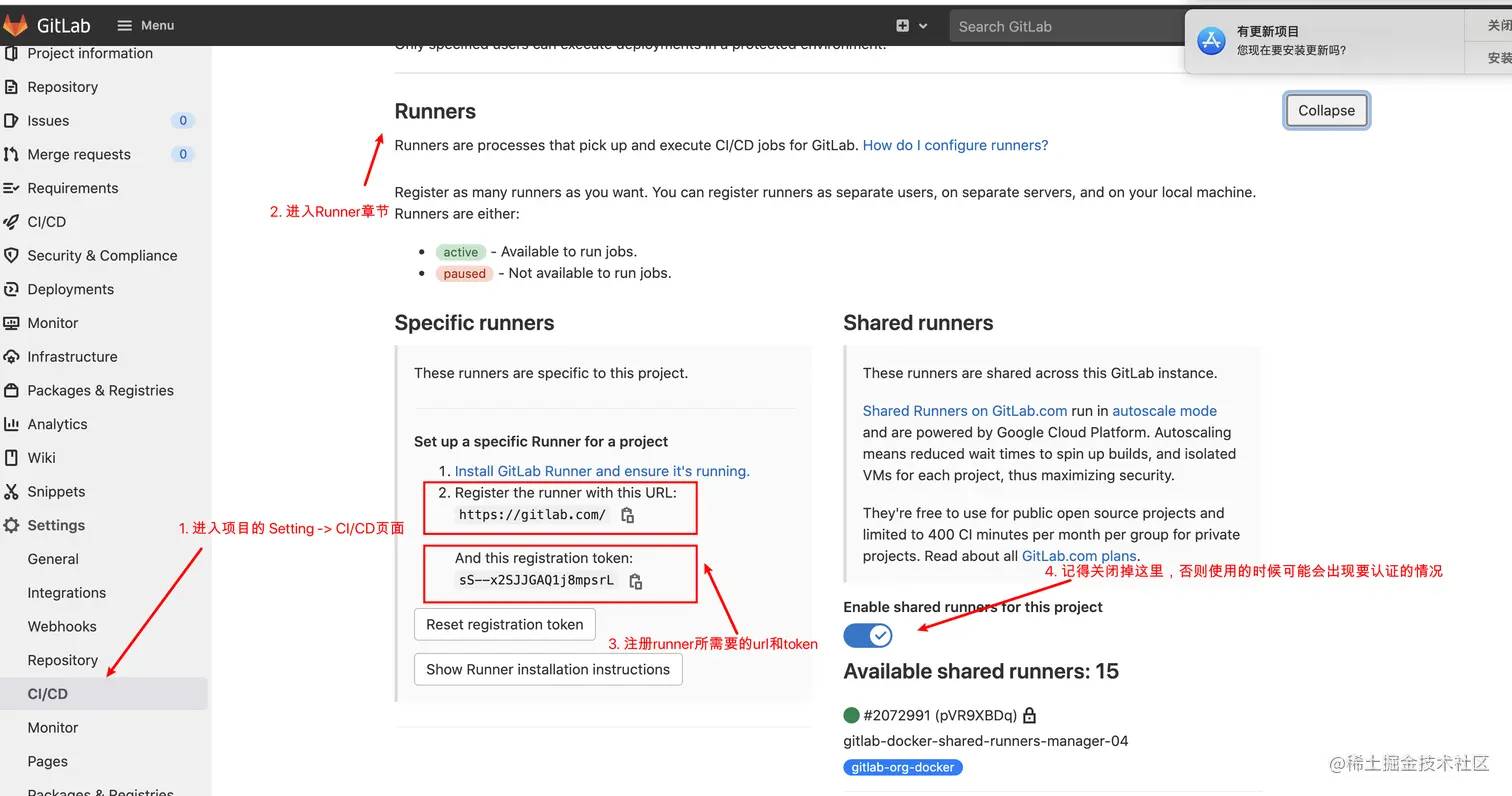The height and width of the screenshot is (796, 1512).
Task: Click gitlab-docker-shared-runners-manager-04 runner name
Action: click(986, 741)
